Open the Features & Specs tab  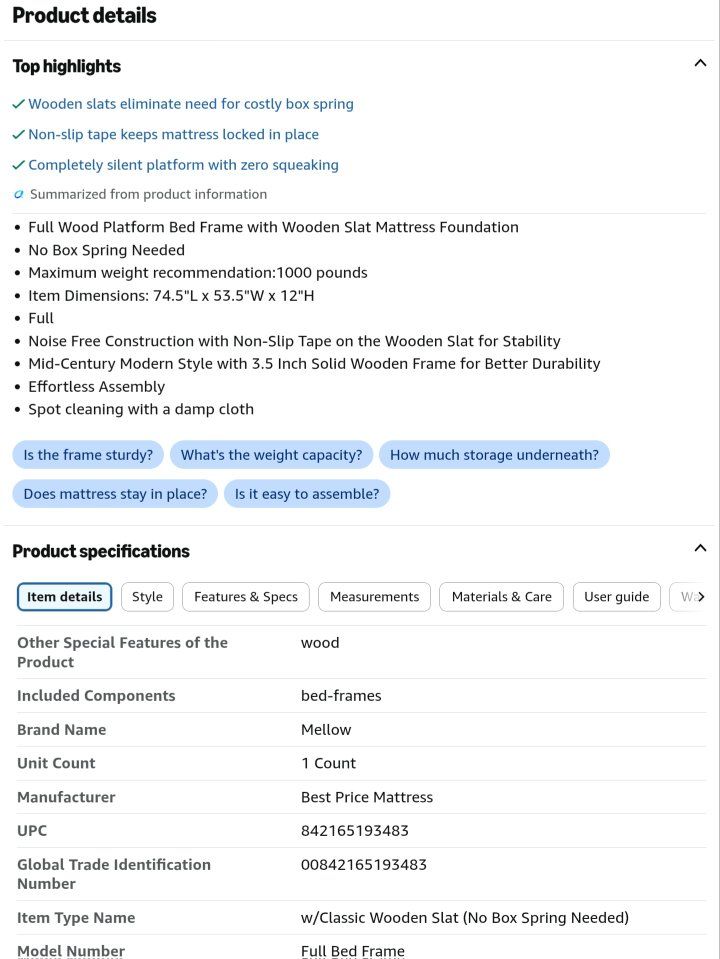coord(246,597)
